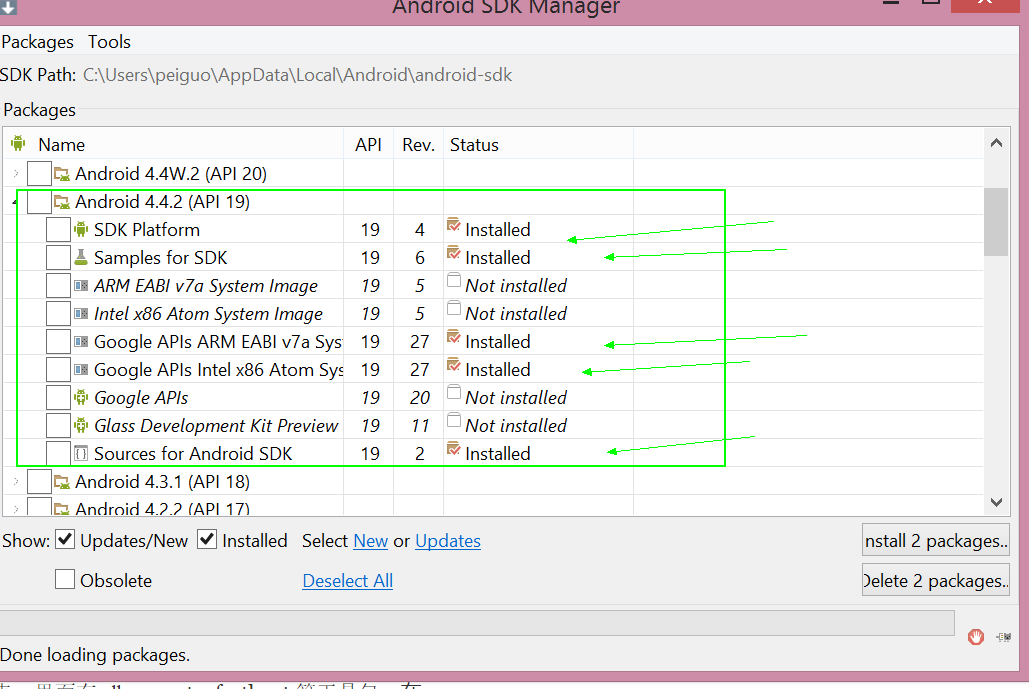
Task: Click the icon for Google APIs Intel x86 Atom
Action: (81, 369)
